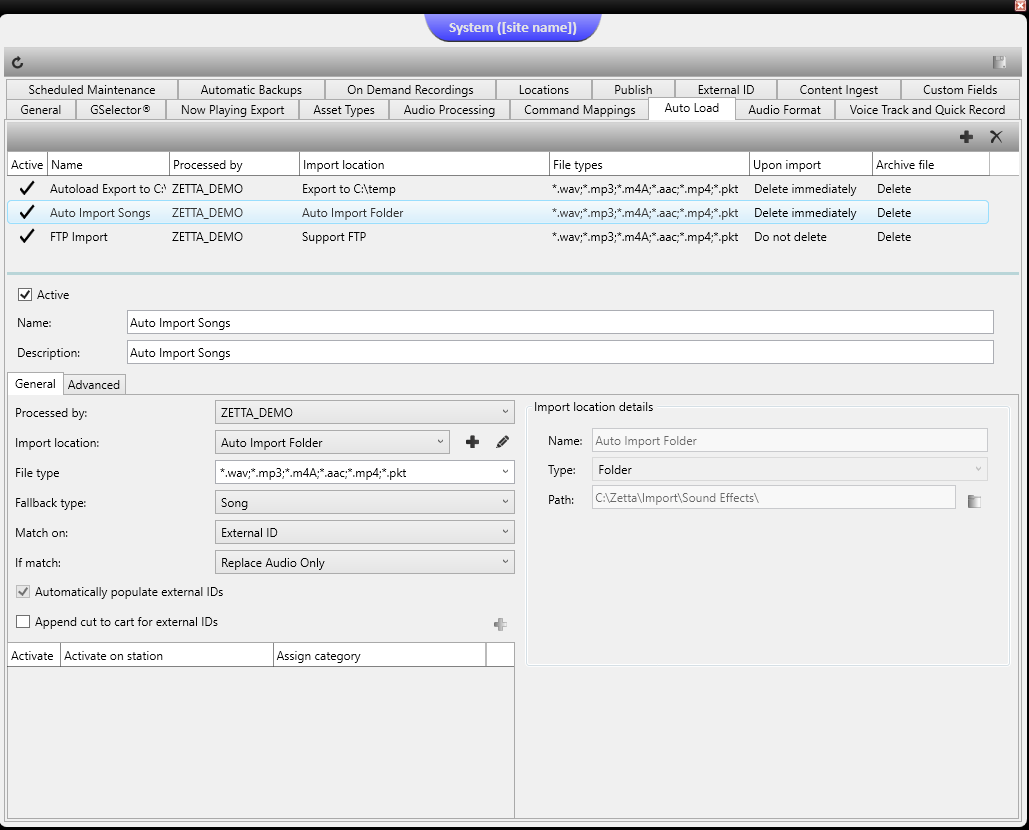Expand the Fallback type dropdown
Screen dimensions: 1029x830
365,503
